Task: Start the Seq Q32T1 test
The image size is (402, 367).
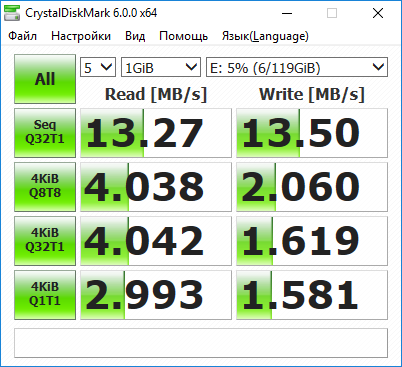Action: point(45,133)
